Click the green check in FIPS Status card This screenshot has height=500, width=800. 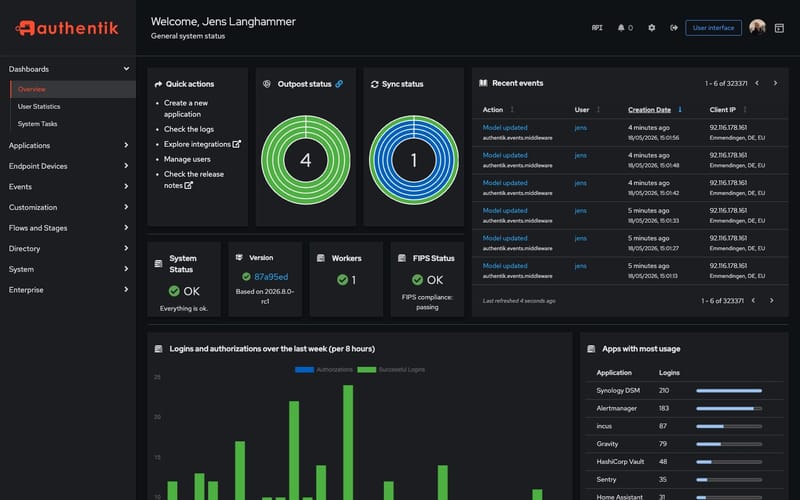417,280
